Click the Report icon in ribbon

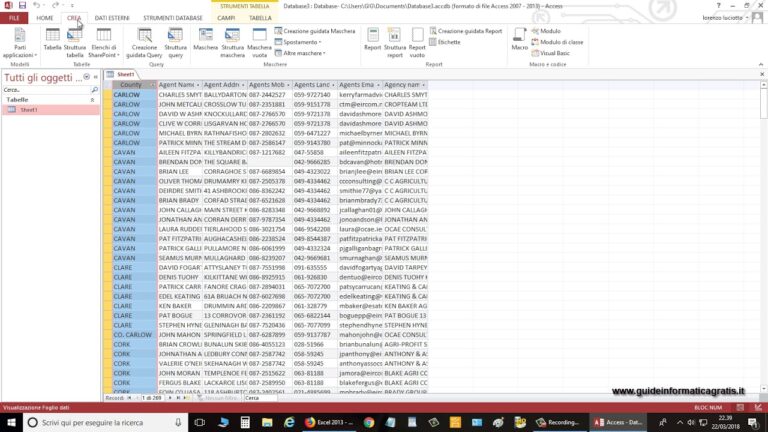372,40
